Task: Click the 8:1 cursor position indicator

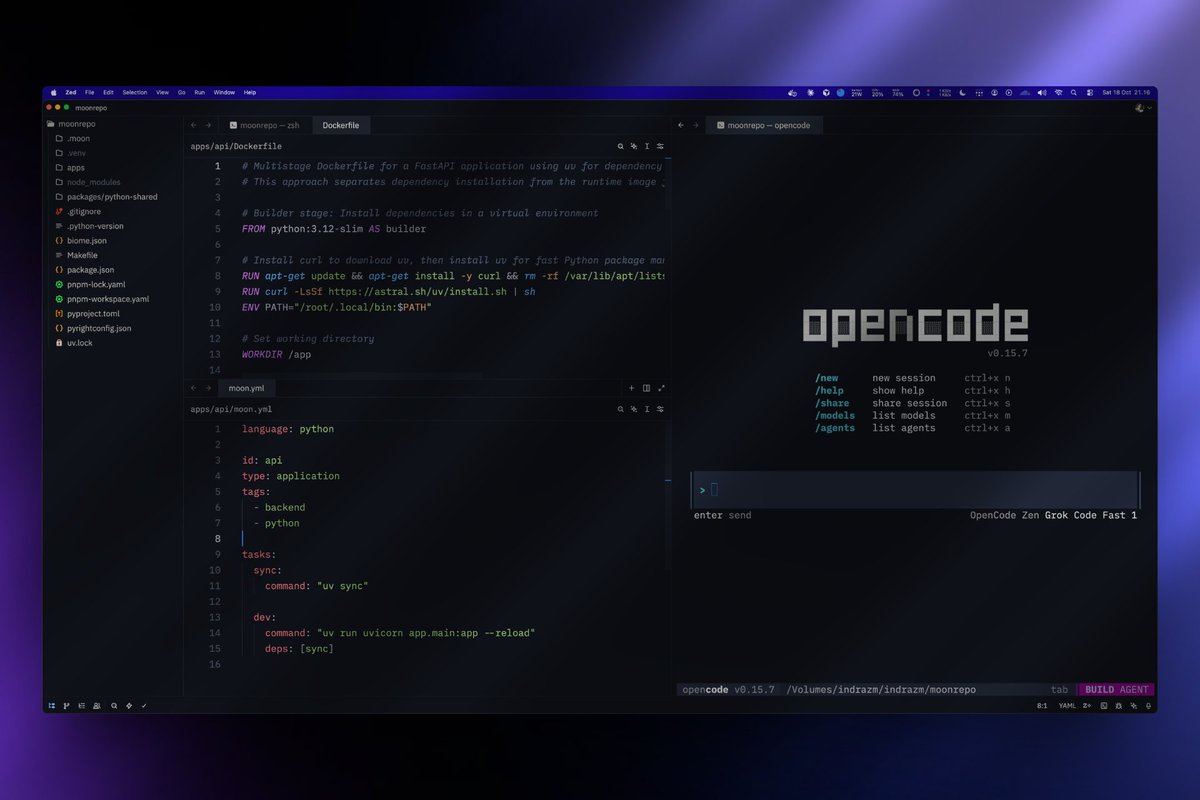Action: [x=1042, y=706]
